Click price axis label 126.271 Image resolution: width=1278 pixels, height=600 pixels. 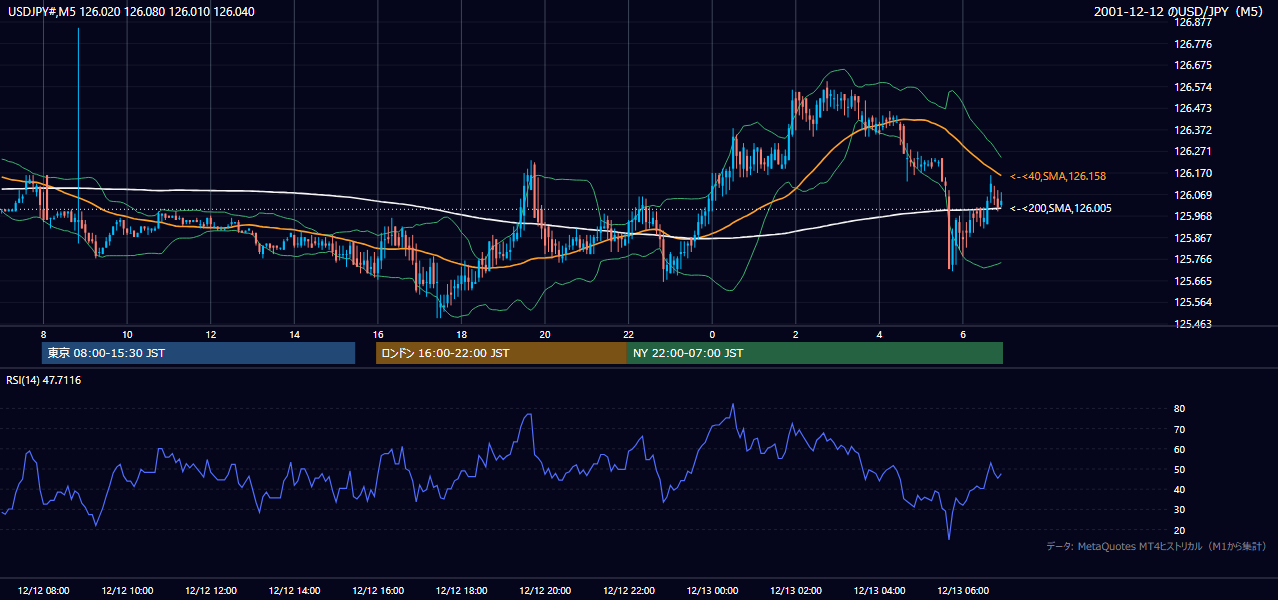tap(1192, 152)
